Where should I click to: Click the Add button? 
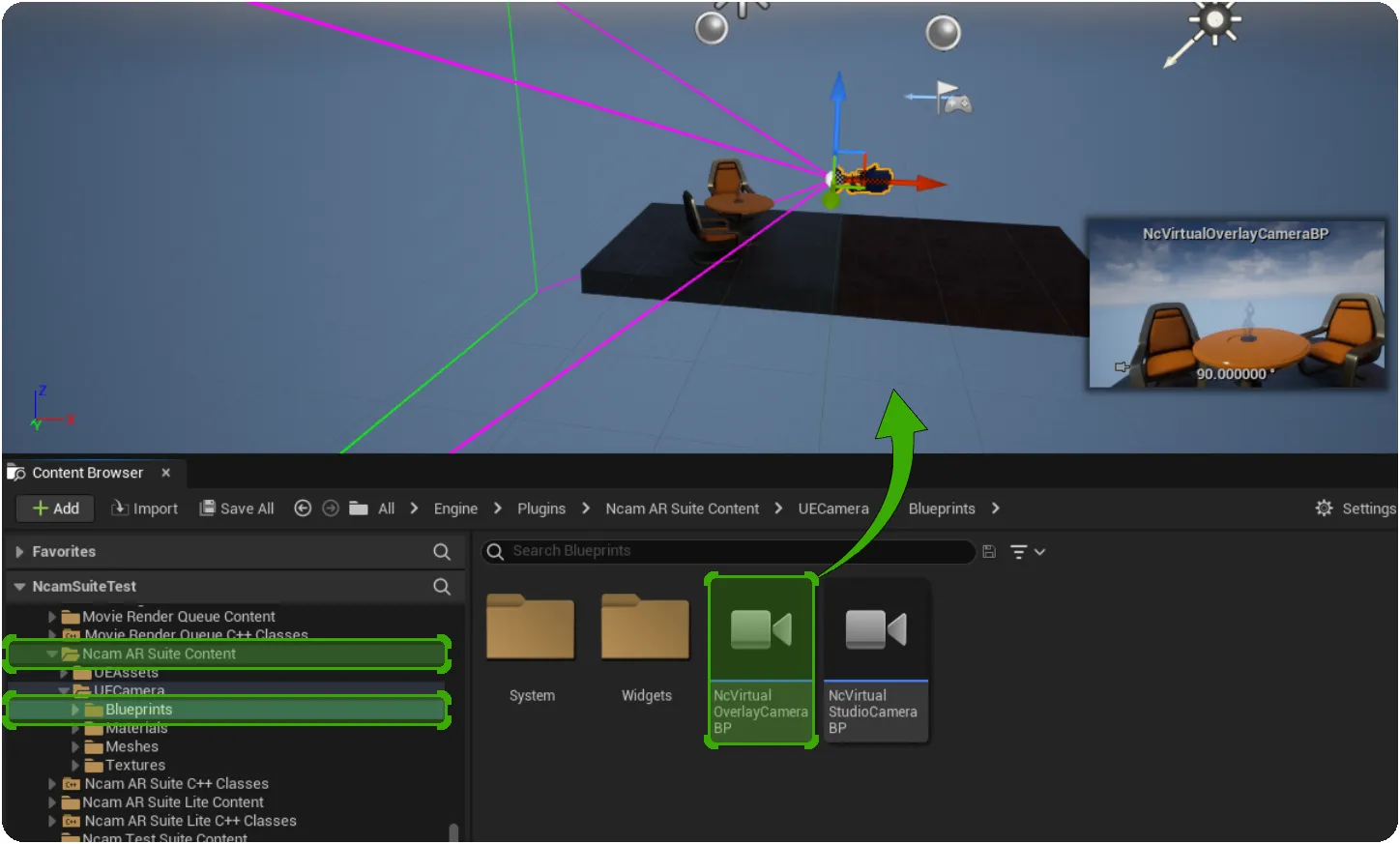pos(55,509)
